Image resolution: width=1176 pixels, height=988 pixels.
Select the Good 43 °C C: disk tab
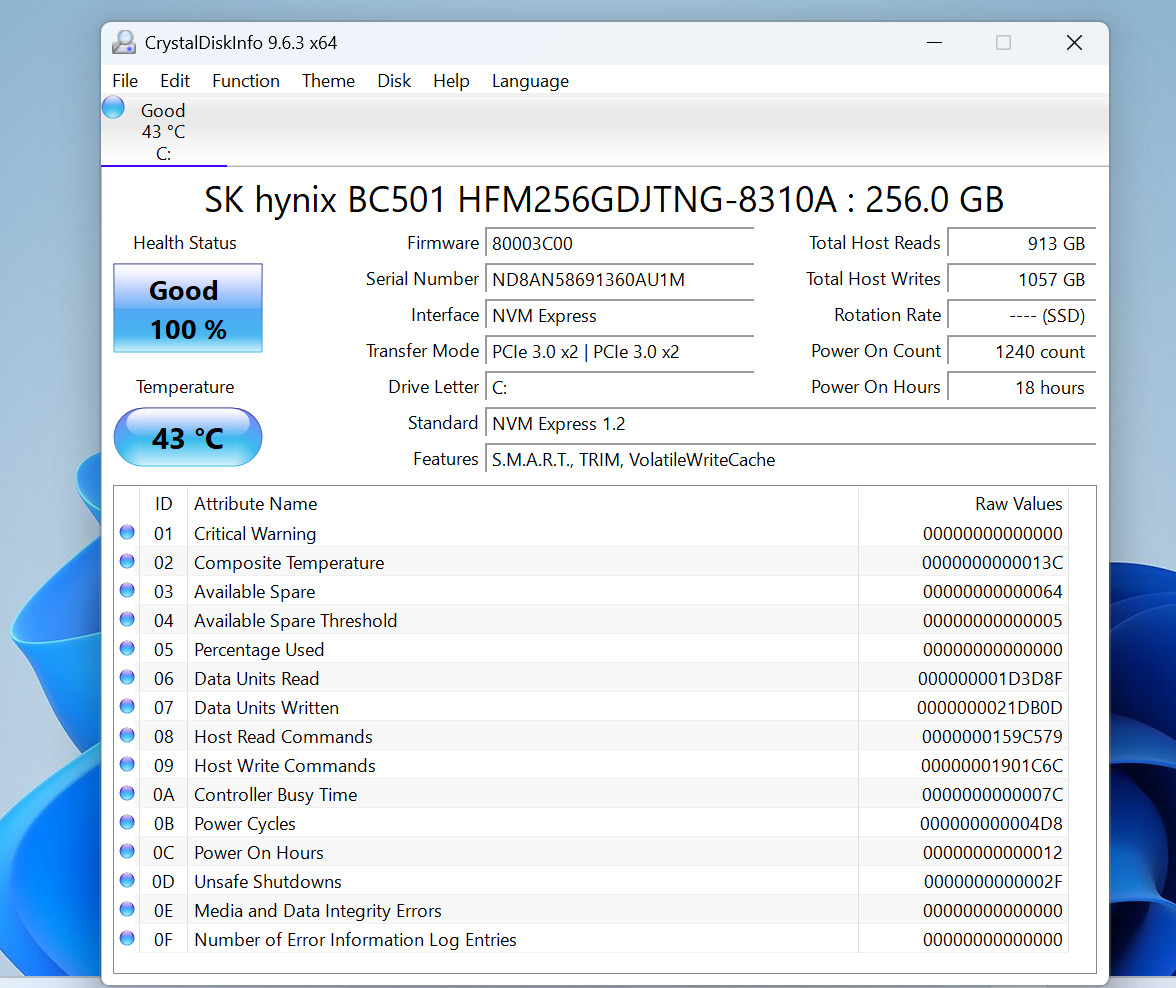[x=164, y=131]
